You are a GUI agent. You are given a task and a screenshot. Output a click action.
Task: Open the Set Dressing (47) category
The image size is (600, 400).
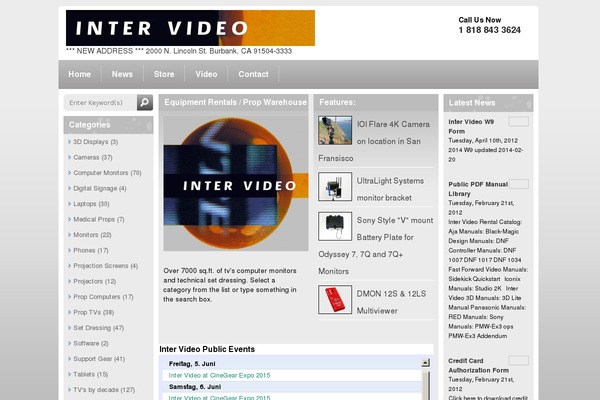(98, 328)
